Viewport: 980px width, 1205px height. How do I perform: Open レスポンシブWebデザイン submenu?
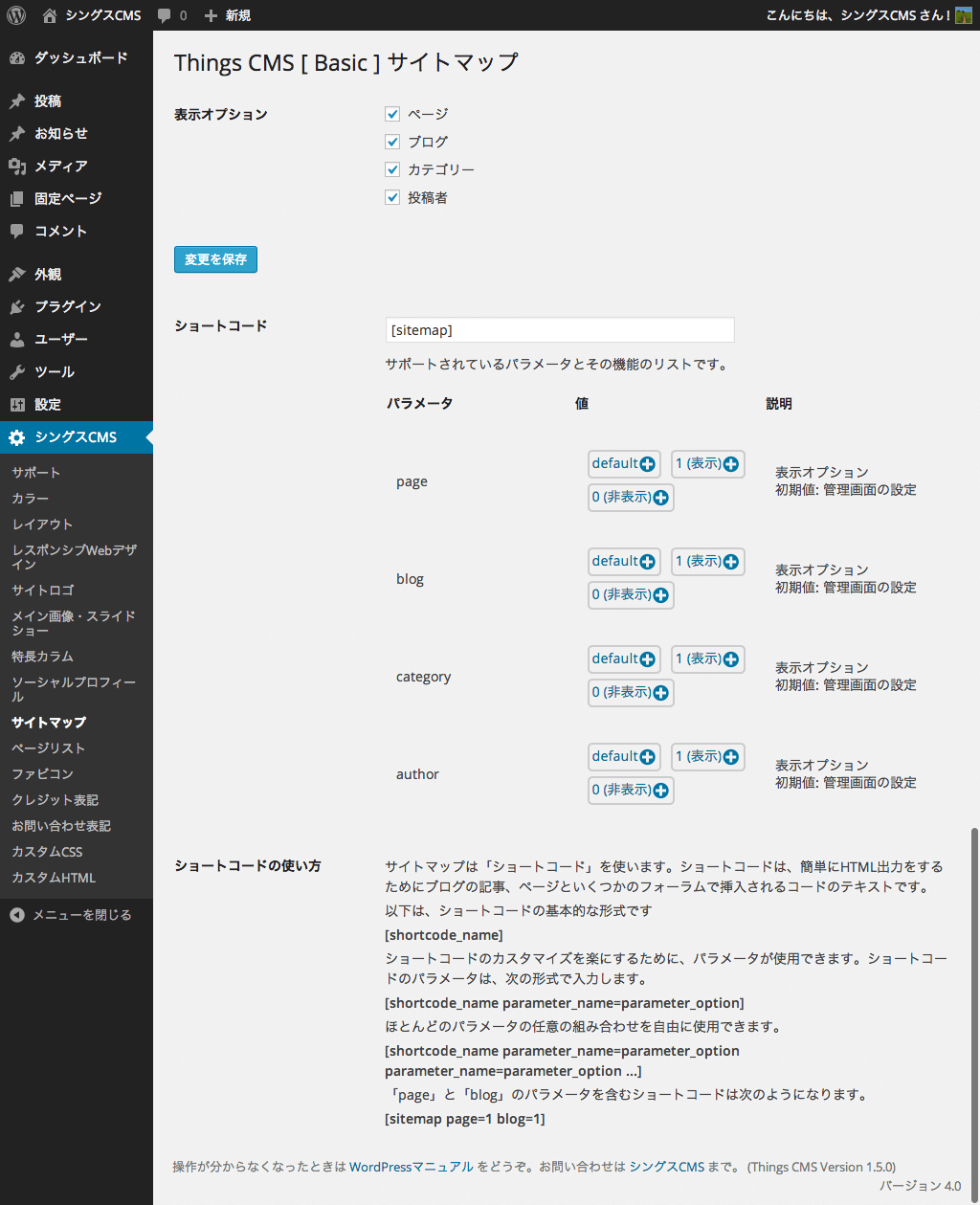click(x=77, y=557)
